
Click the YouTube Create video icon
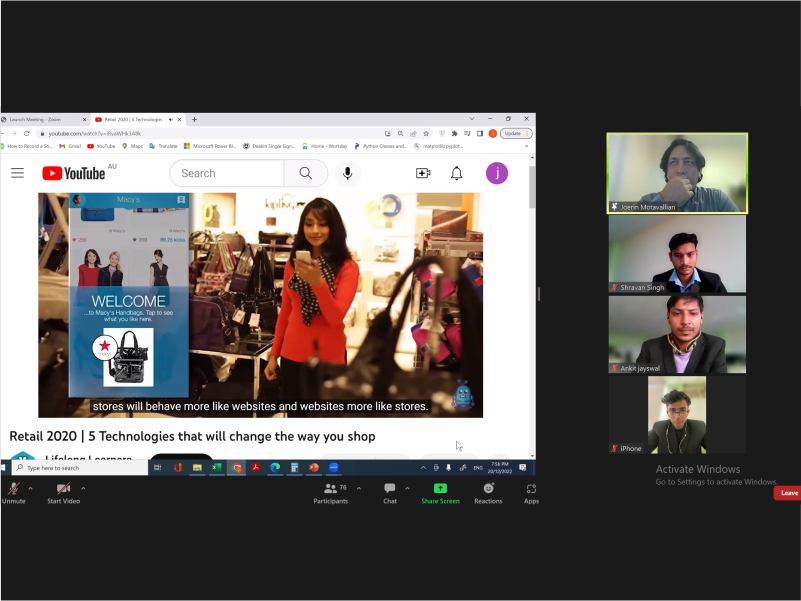click(x=423, y=173)
